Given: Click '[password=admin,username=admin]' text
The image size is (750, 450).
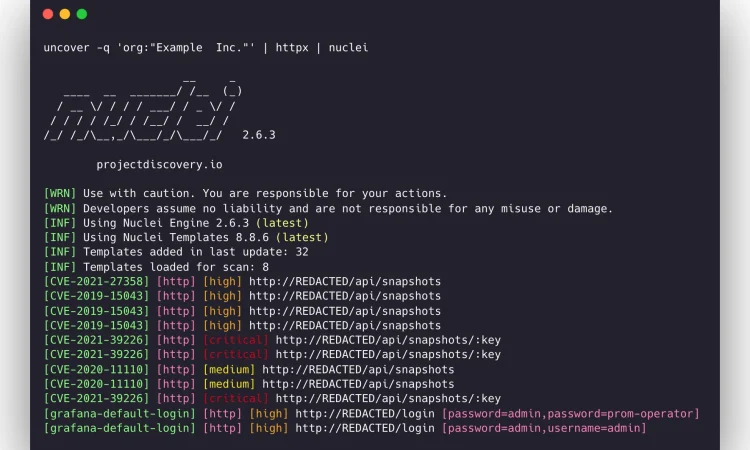Looking at the screenshot, I should tap(544, 428).
